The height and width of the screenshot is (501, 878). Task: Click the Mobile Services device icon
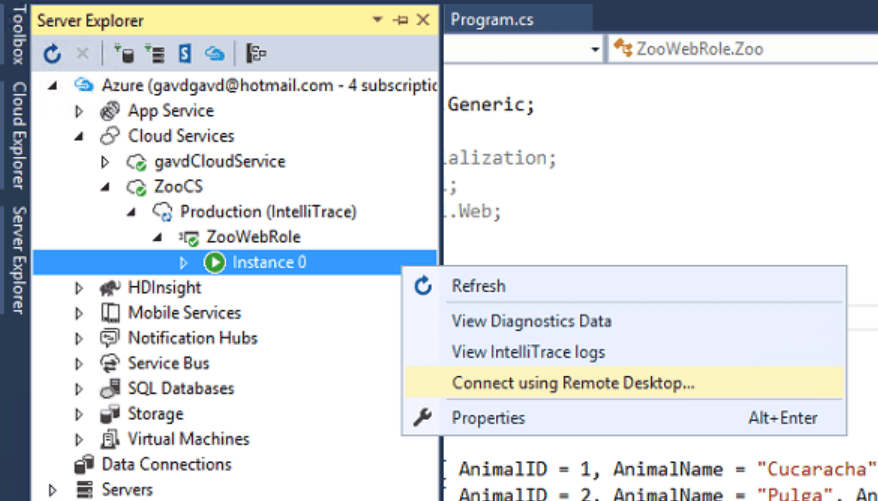point(110,312)
